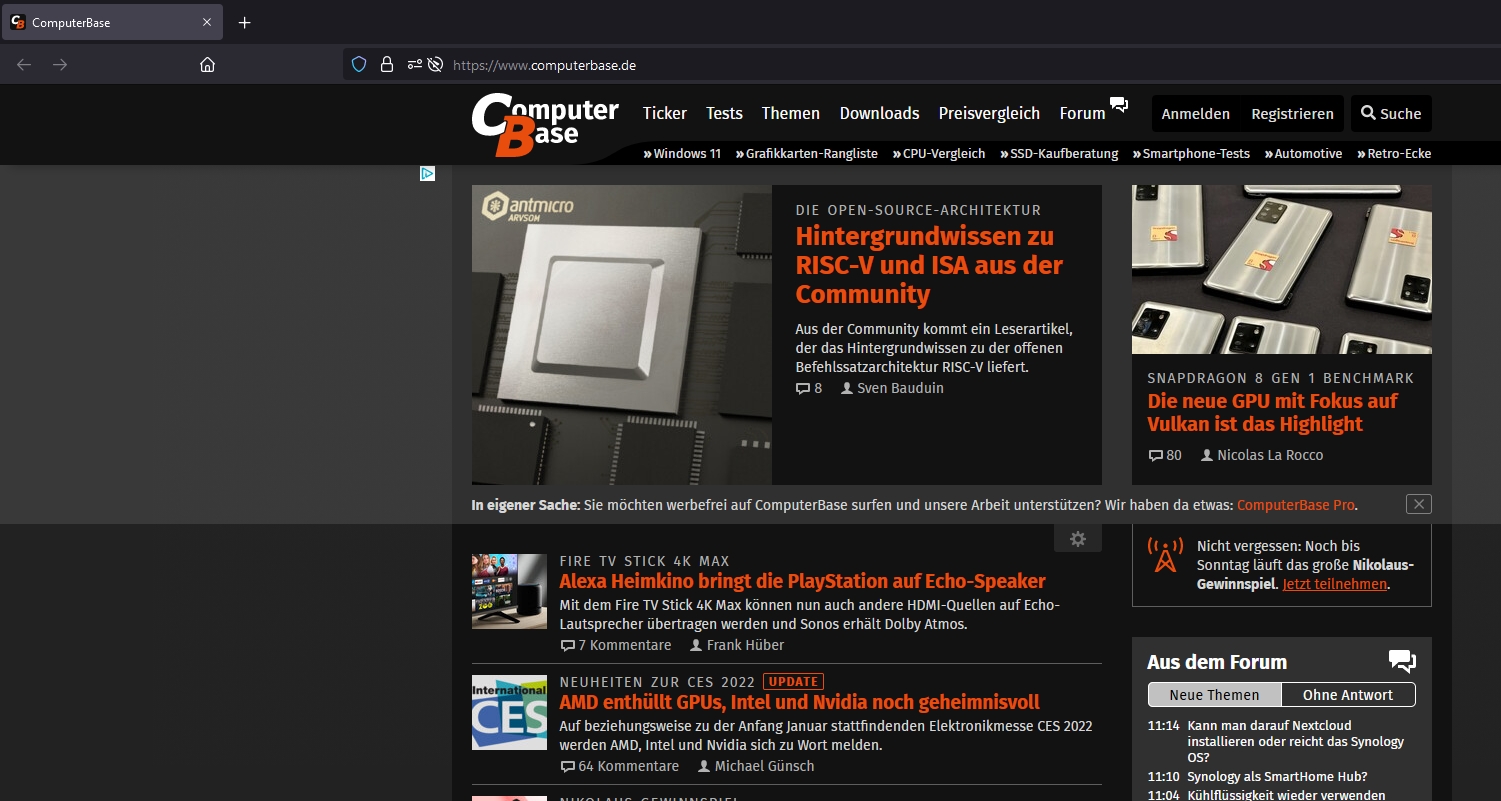Click the ComputerBase logo
The image size is (1501, 801).
point(545,124)
